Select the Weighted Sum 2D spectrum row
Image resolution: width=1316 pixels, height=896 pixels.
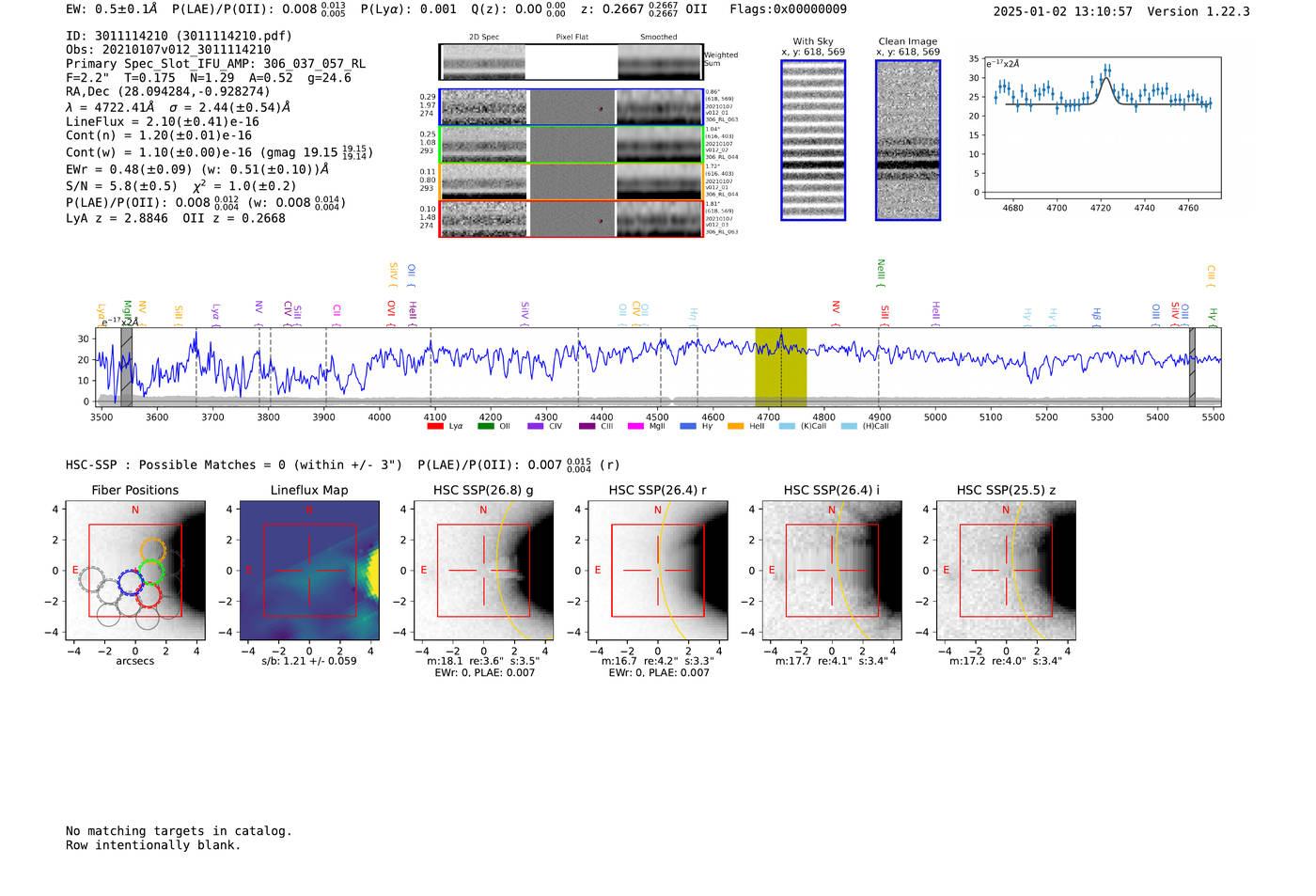click(571, 62)
